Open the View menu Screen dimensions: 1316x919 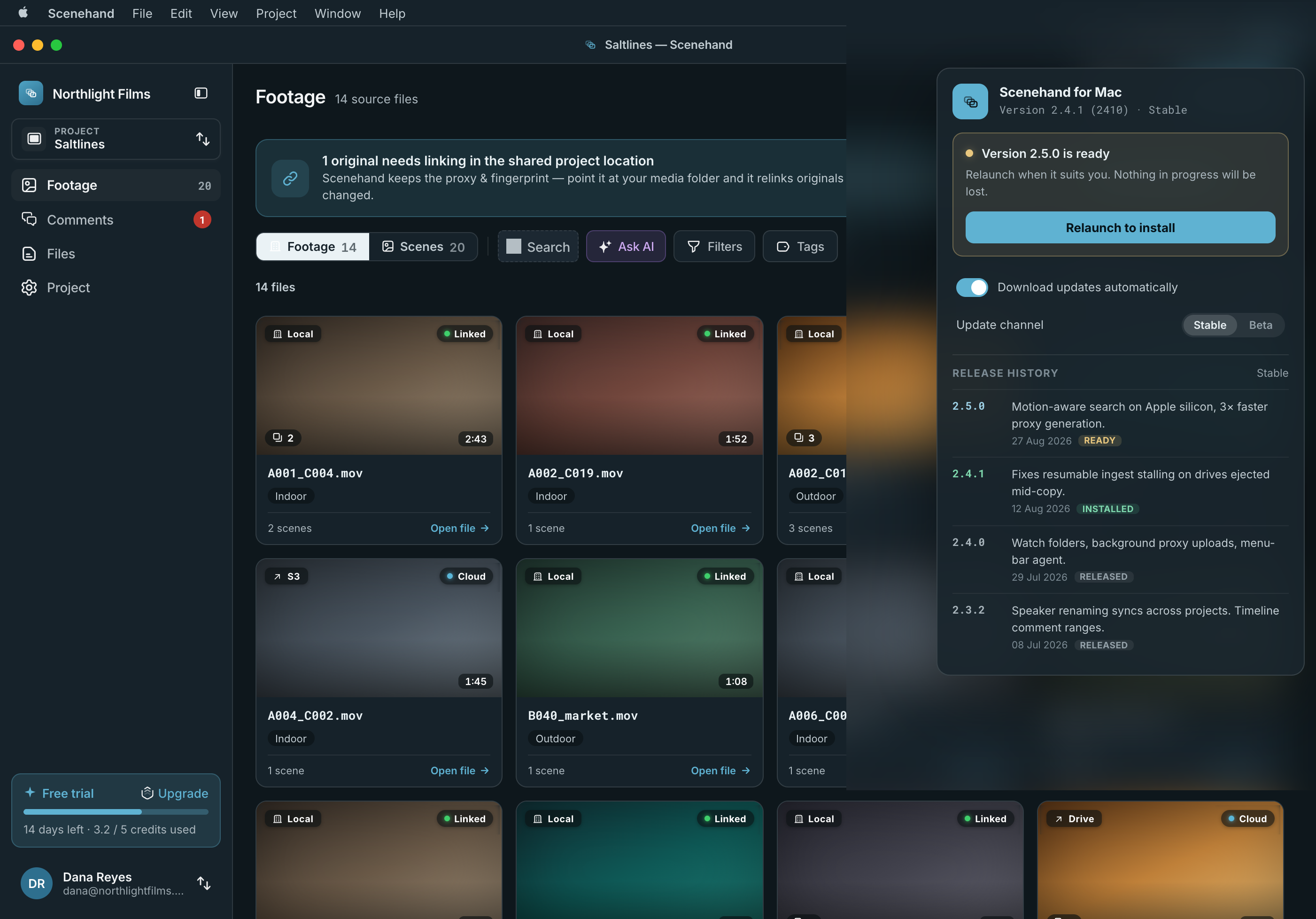coord(224,13)
